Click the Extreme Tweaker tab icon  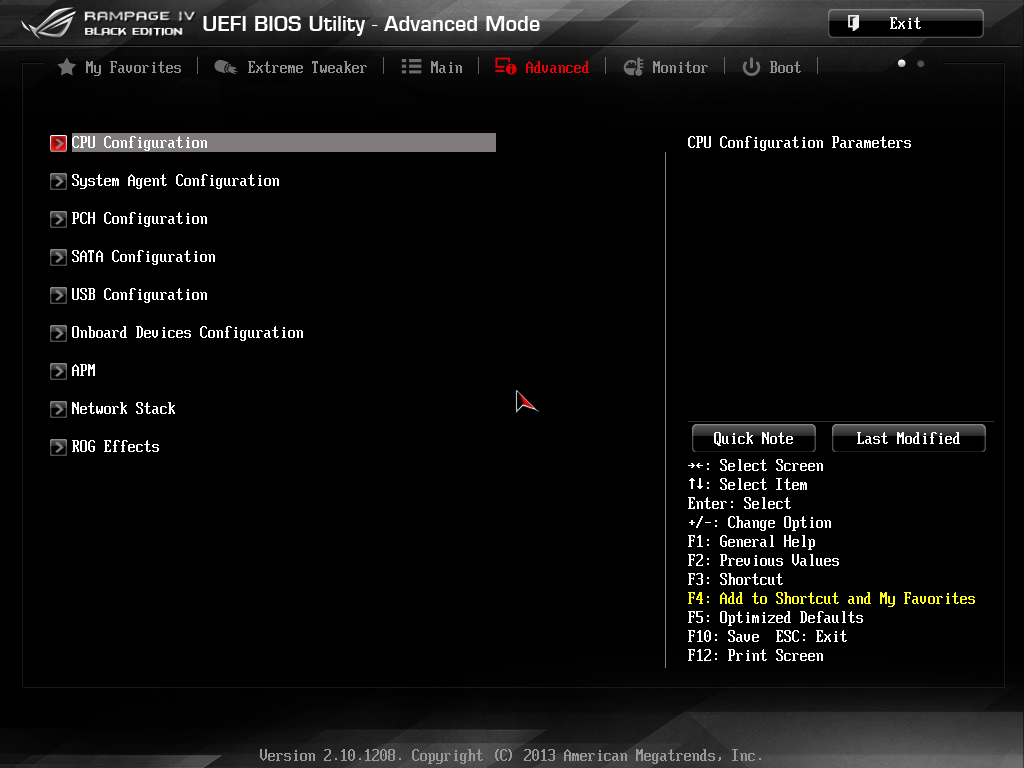225,67
